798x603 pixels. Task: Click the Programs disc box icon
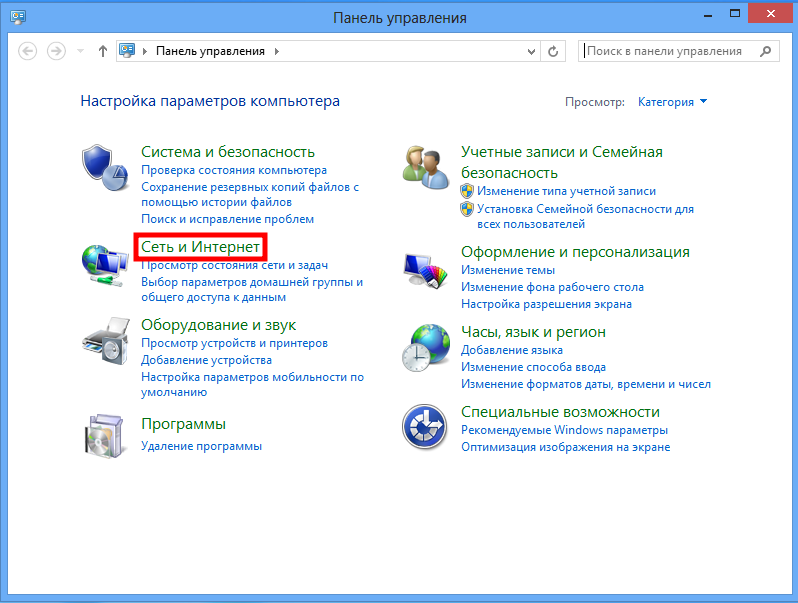tap(104, 437)
